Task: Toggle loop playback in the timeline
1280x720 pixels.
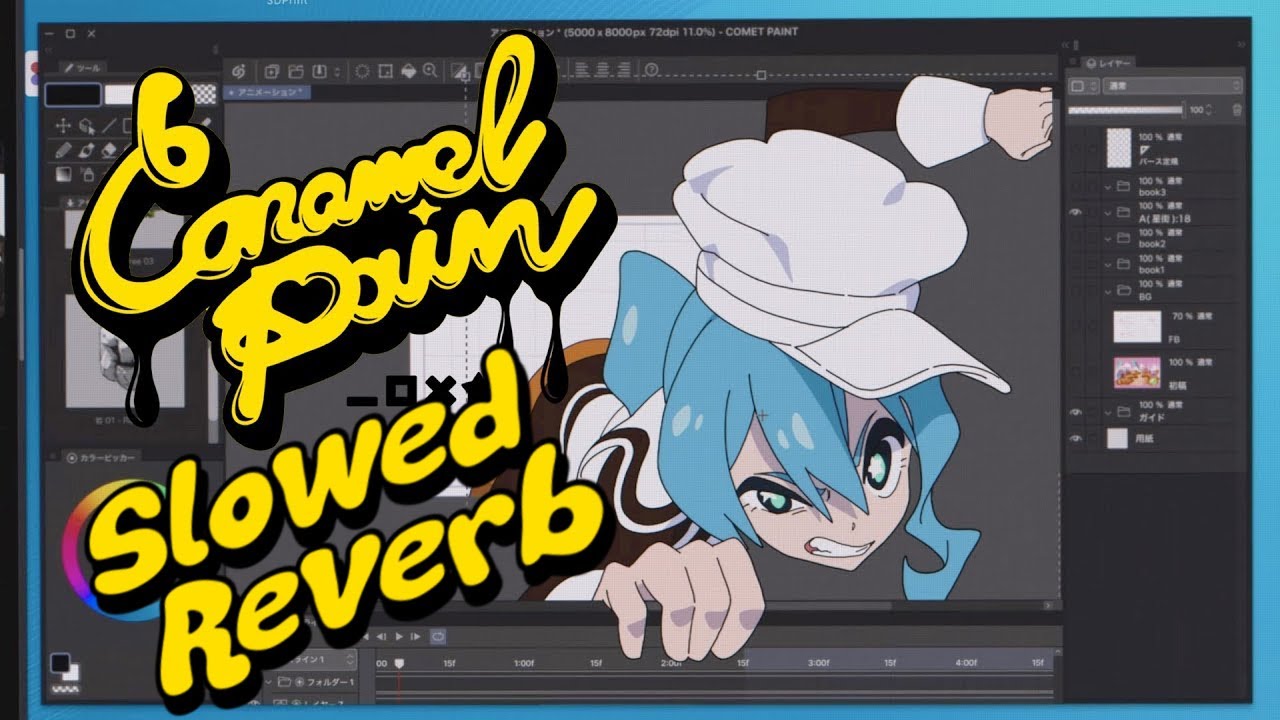Action: pos(437,636)
